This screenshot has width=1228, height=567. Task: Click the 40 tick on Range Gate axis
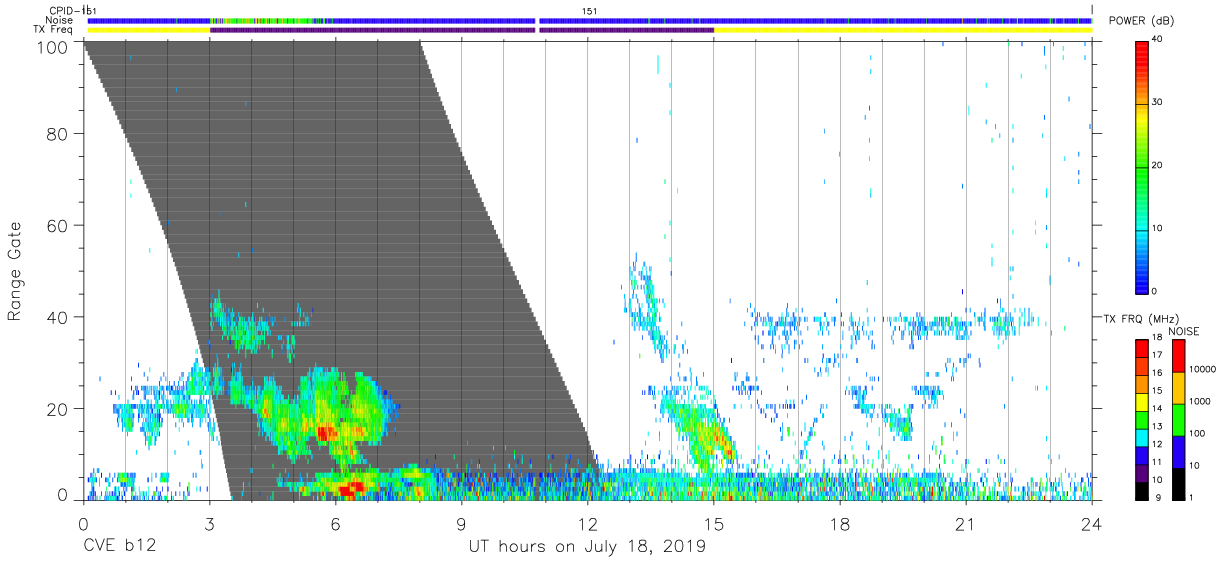point(58,317)
